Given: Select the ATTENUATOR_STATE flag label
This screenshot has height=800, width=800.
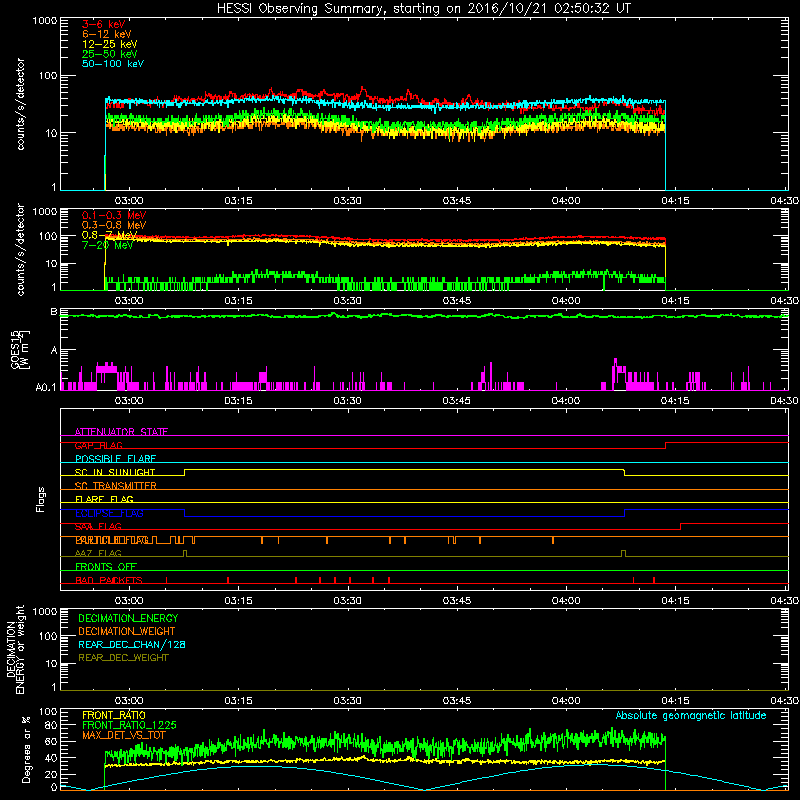Looking at the screenshot, I should pos(121,432).
